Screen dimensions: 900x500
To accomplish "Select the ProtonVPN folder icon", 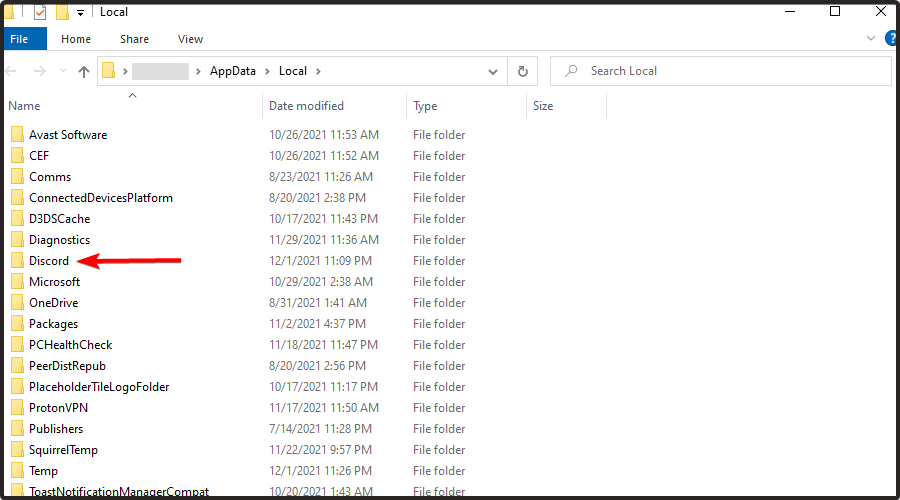I will click(x=17, y=408).
